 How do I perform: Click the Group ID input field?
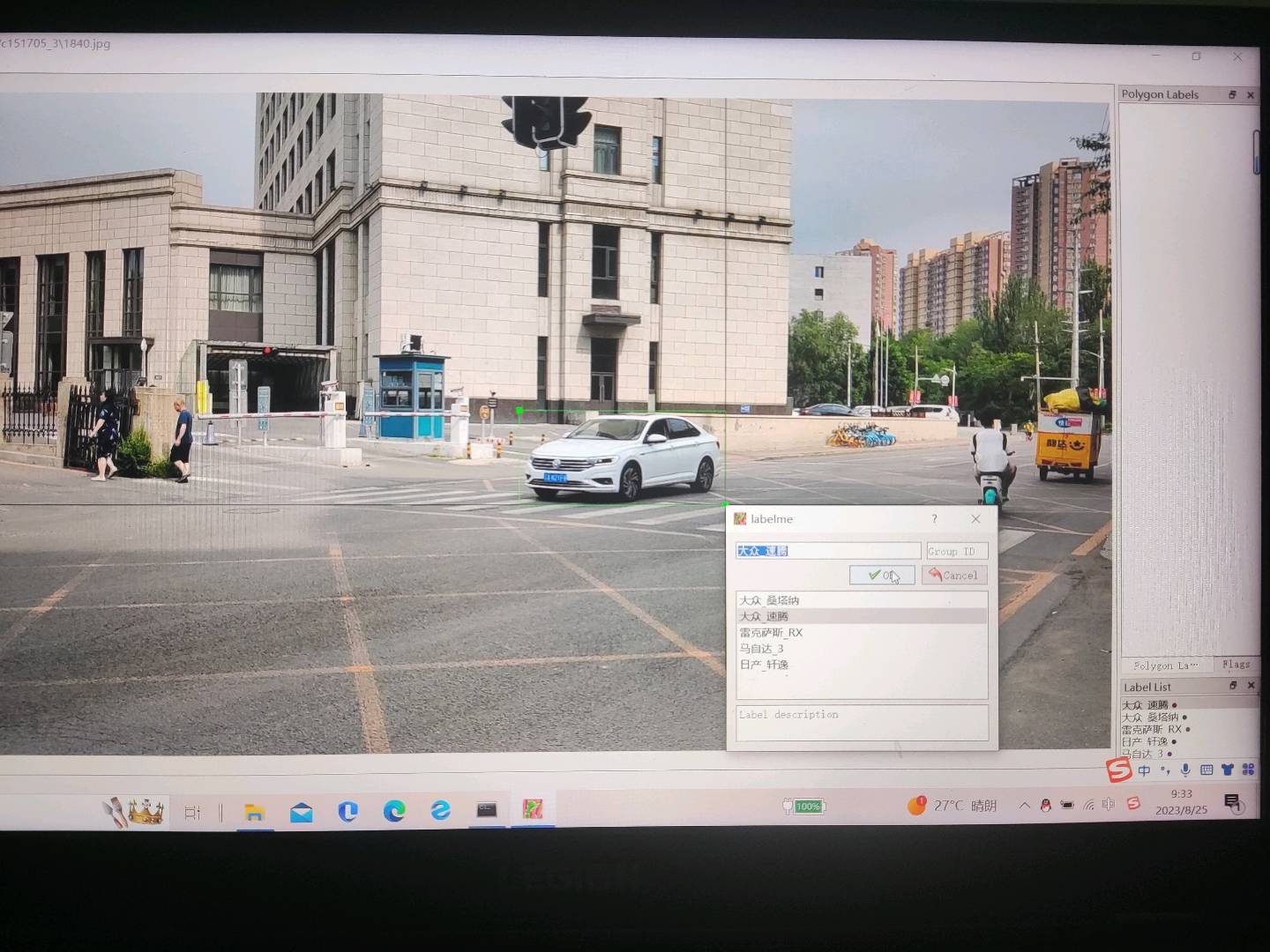[x=957, y=551]
